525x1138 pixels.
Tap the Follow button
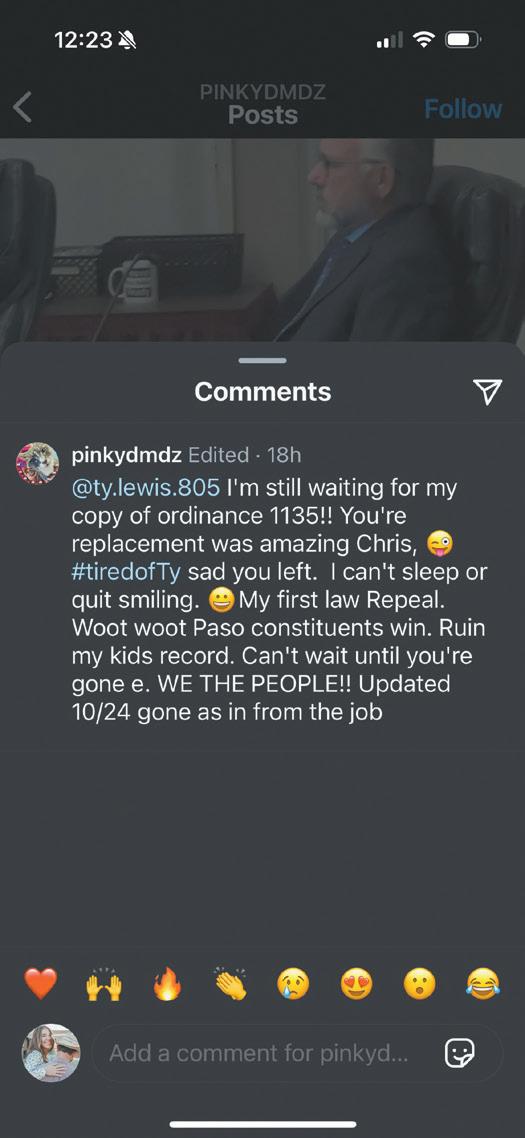463,109
